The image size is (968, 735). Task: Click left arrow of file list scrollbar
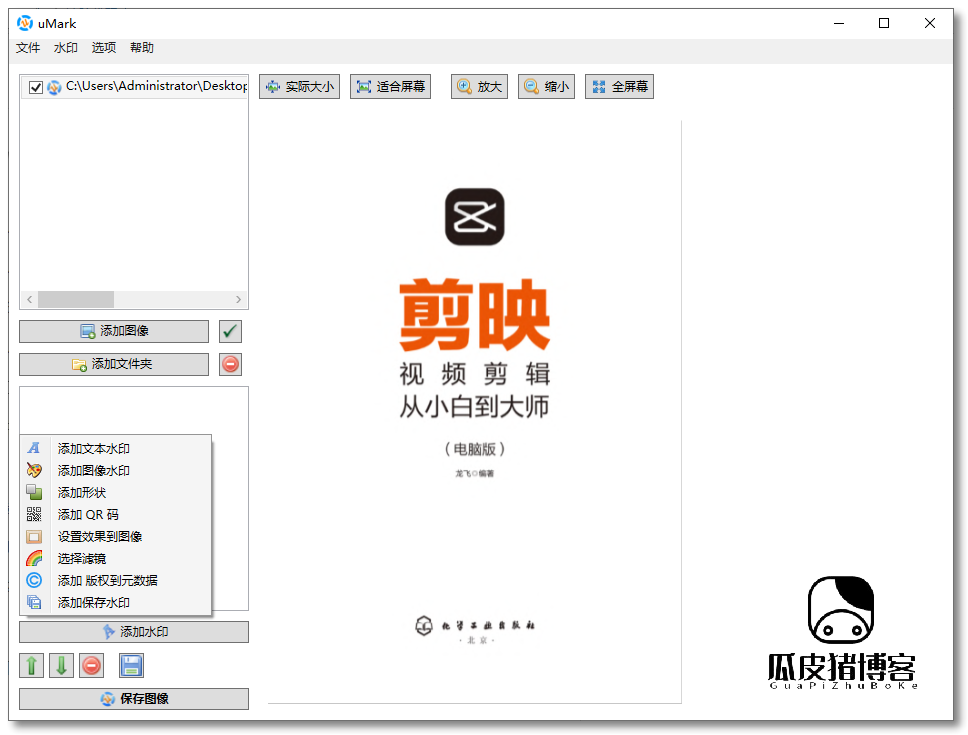pyautogui.click(x=30, y=299)
